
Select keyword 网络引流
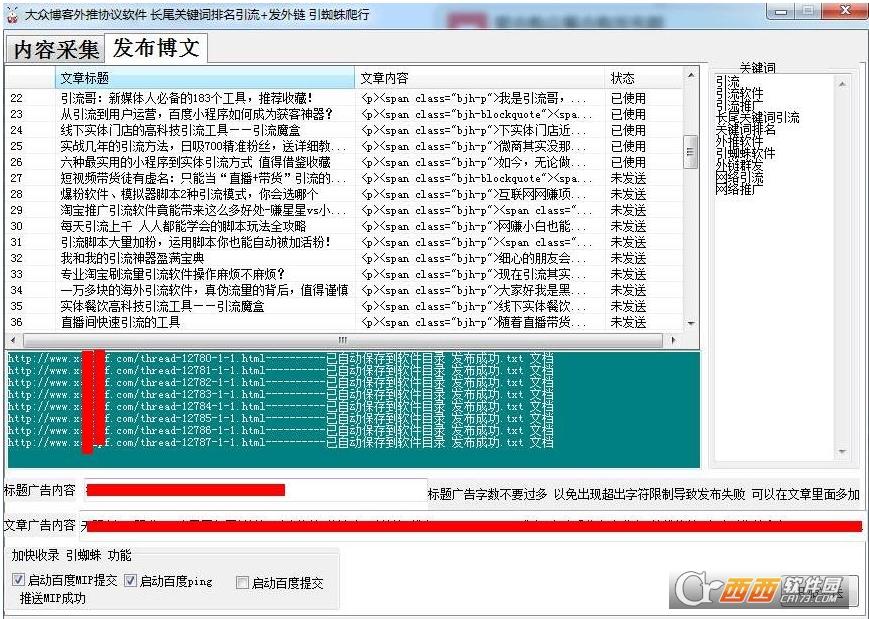[x=739, y=177]
